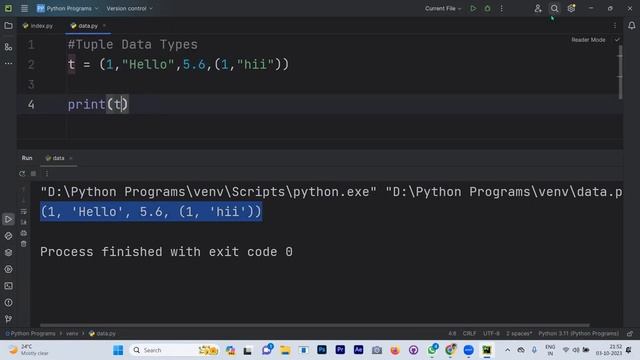This screenshot has width=640, height=360.
Task: Open the Python Console tool window
Action: pyautogui.click(x=8, y=236)
